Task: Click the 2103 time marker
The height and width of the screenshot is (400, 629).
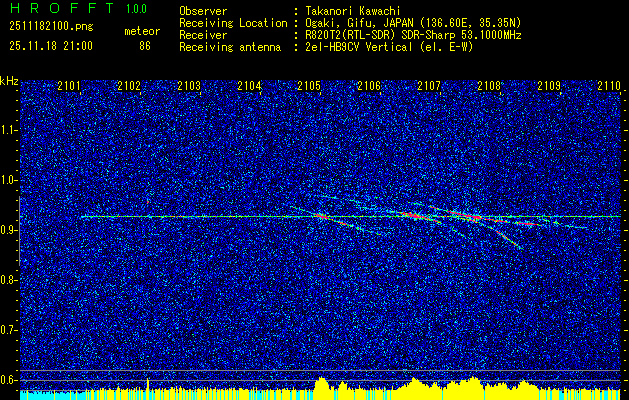Action: [x=189, y=85]
